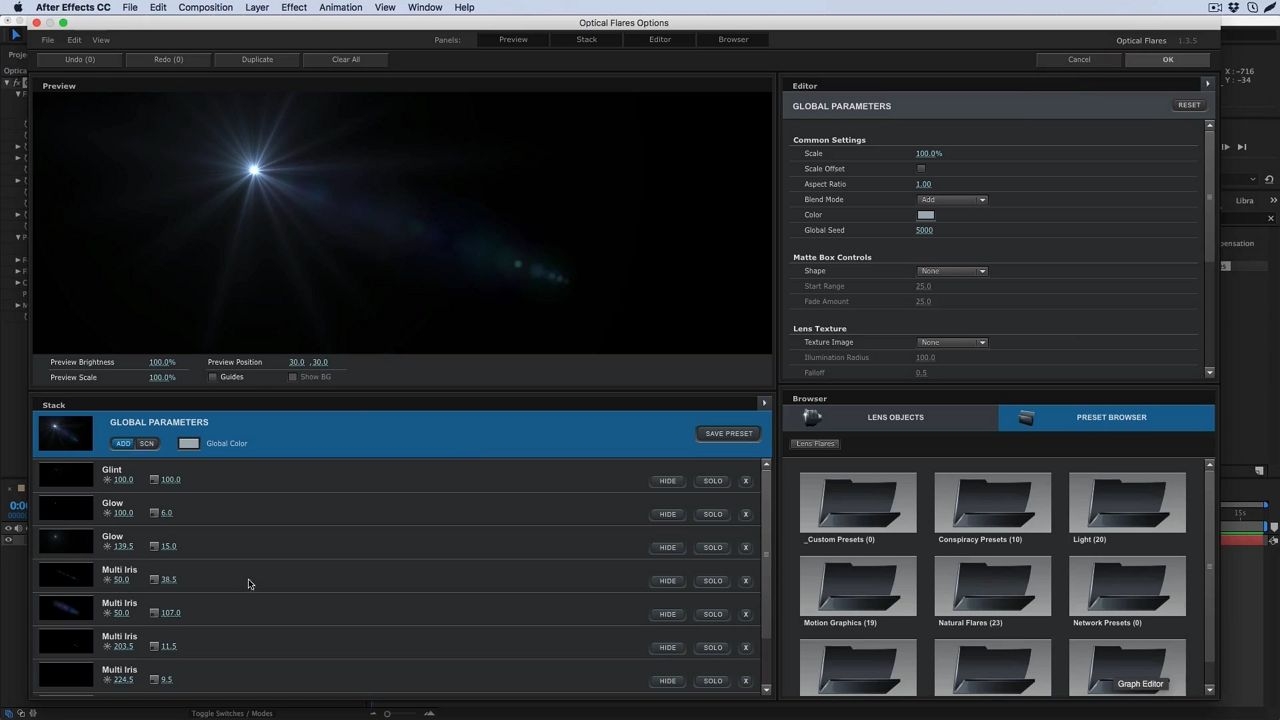Click SAVE PRESET button

pos(728,434)
